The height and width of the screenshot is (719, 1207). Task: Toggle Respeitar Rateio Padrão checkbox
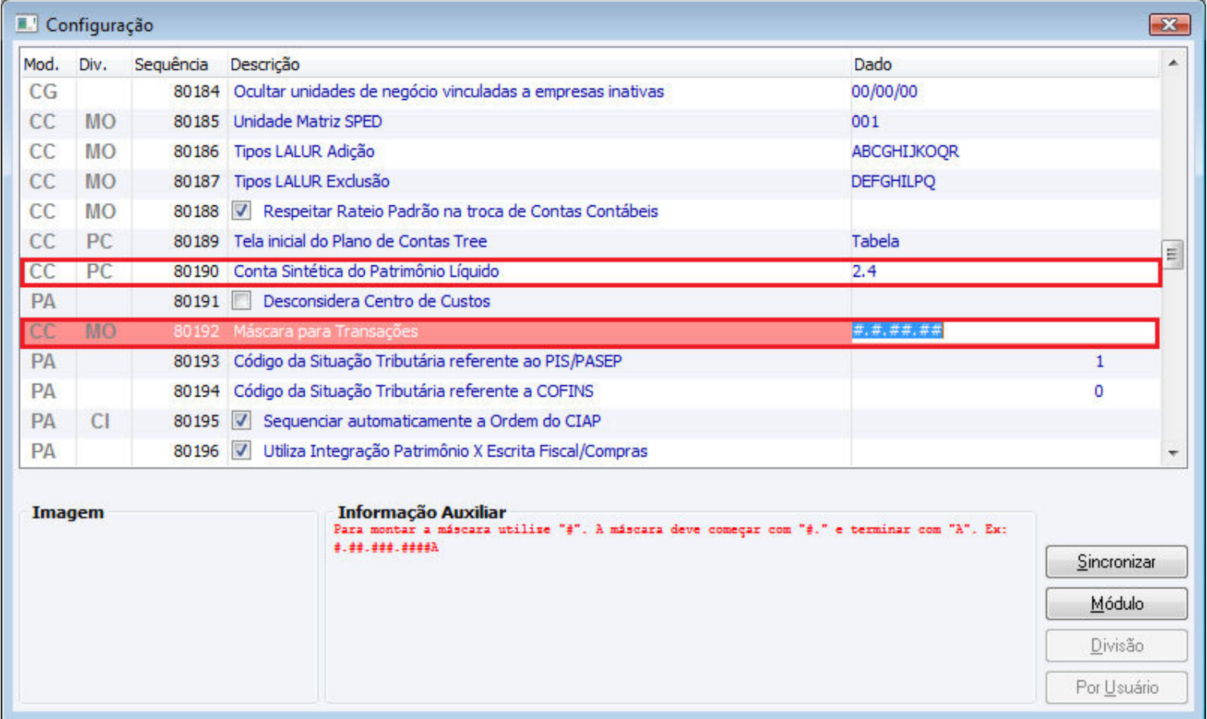241,211
